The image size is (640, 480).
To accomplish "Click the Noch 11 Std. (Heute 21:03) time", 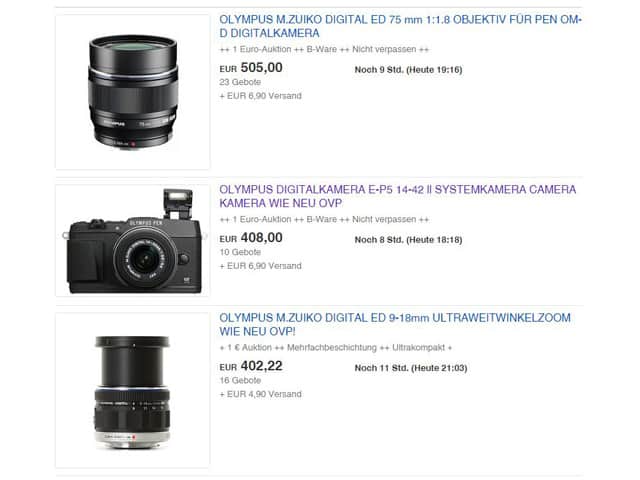I will click(411, 368).
